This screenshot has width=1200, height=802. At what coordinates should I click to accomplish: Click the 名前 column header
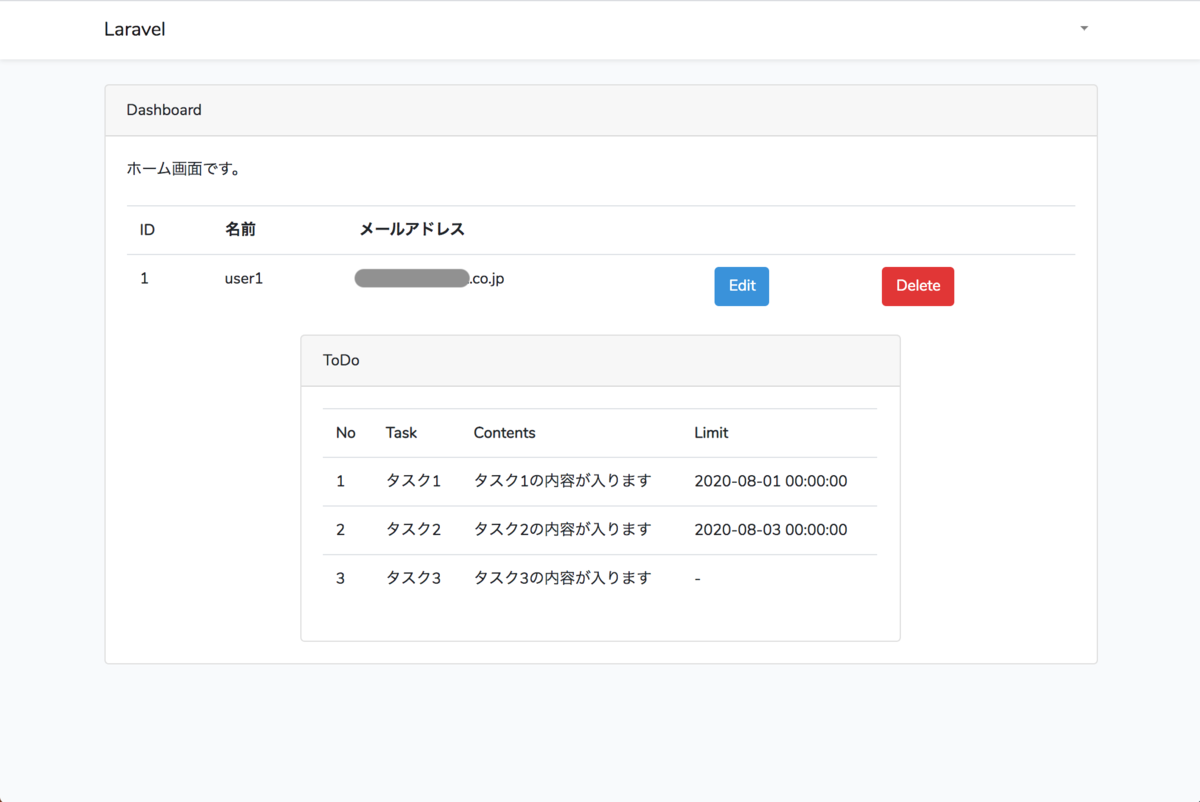pyautogui.click(x=240, y=230)
